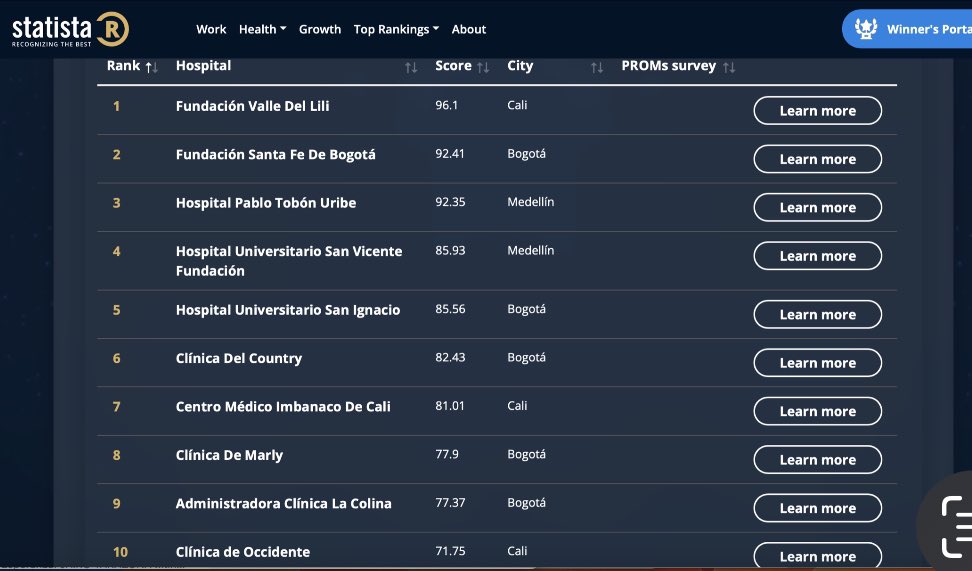Expand the Top Rankings dropdown

click(x=396, y=29)
